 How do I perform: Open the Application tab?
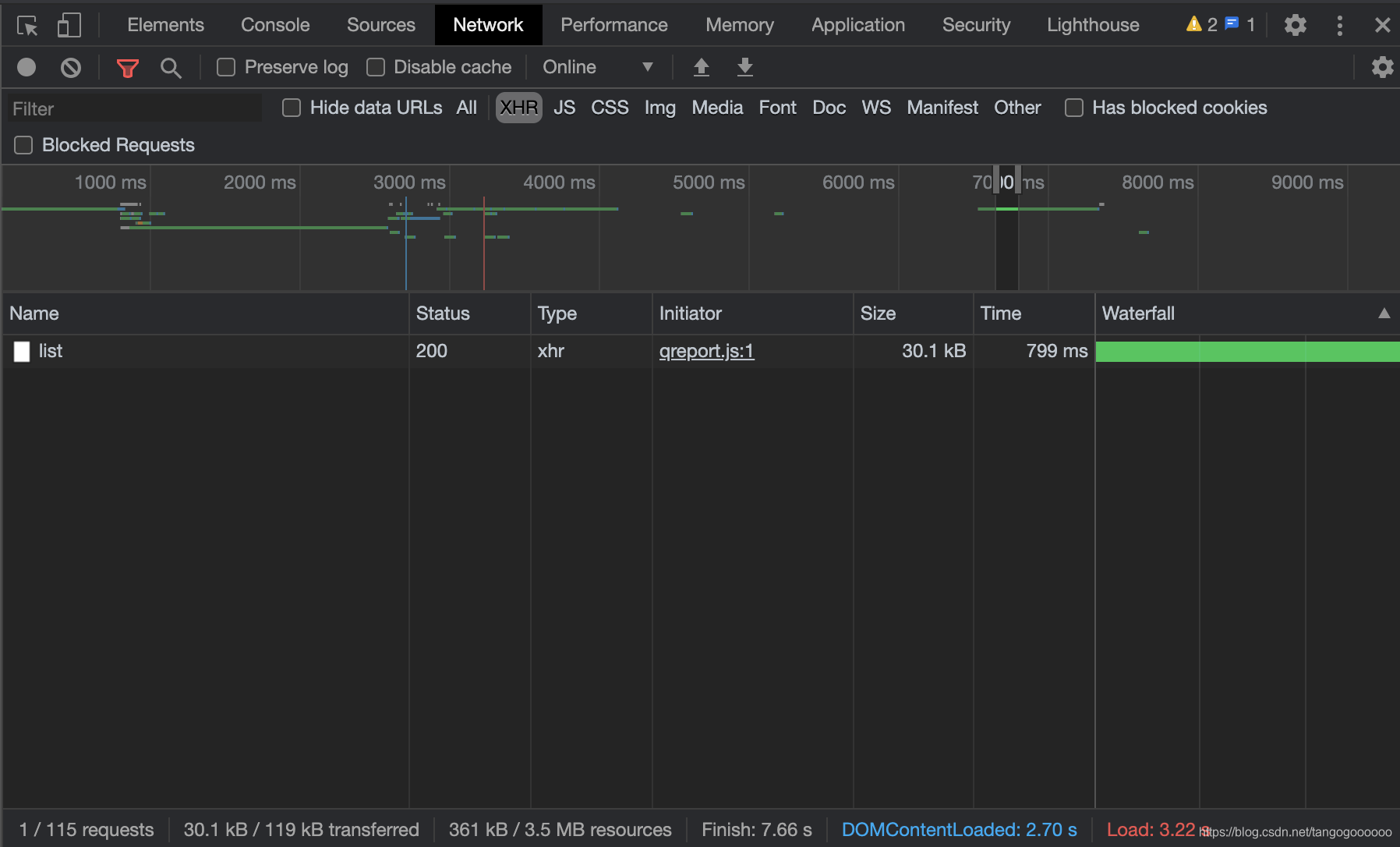pos(858,25)
